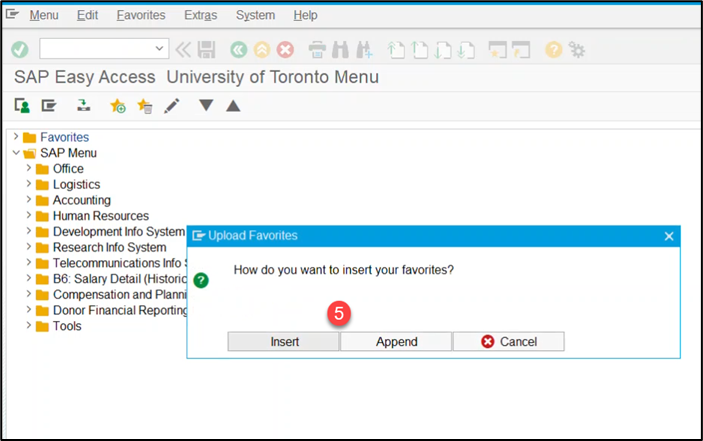Image resolution: width=703 pixels, height=441 pixels.
Task: Click the Previous Page icon
Action: tap(420, 50)
